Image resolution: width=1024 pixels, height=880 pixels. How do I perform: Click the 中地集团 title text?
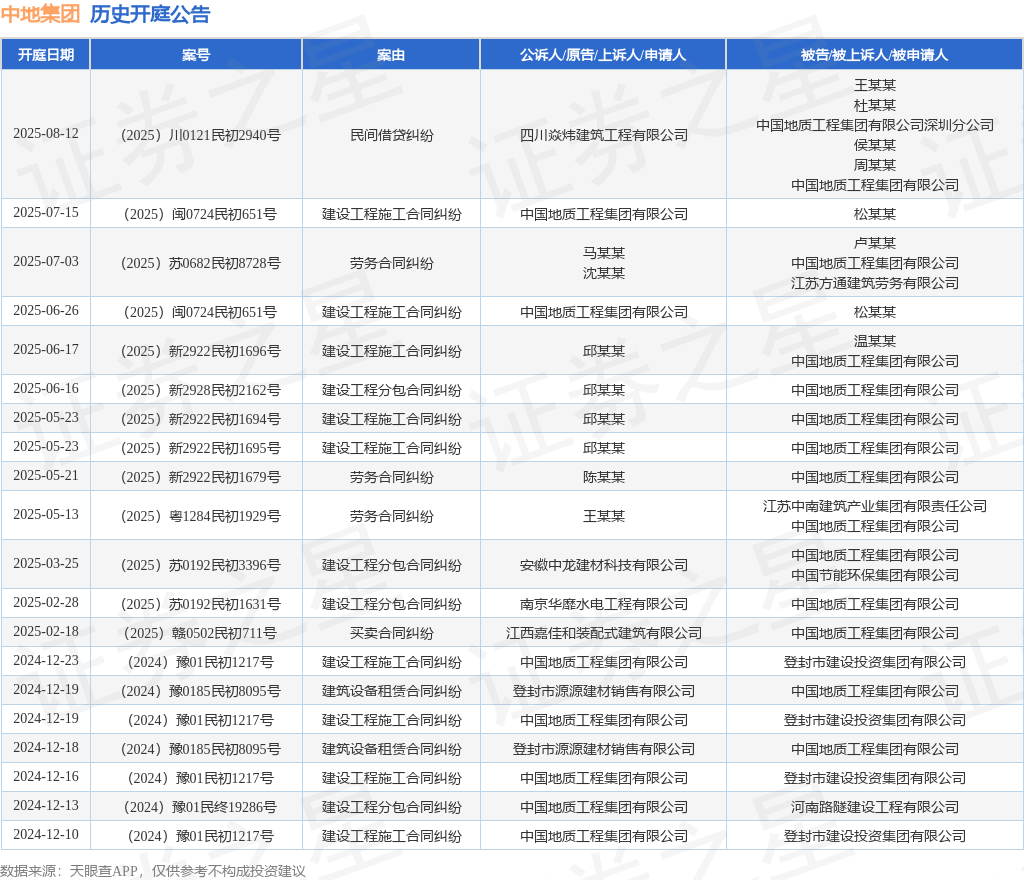40,14
